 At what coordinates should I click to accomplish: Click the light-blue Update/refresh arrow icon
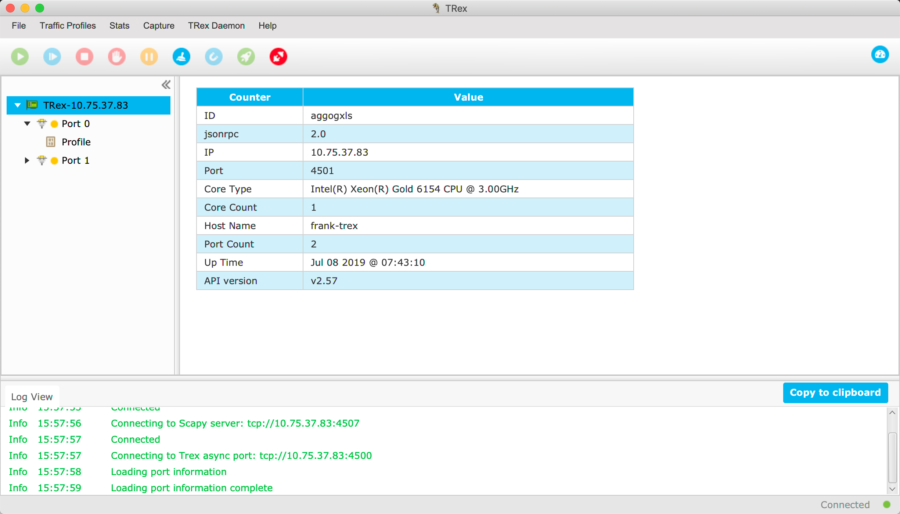tap(214, 56)
